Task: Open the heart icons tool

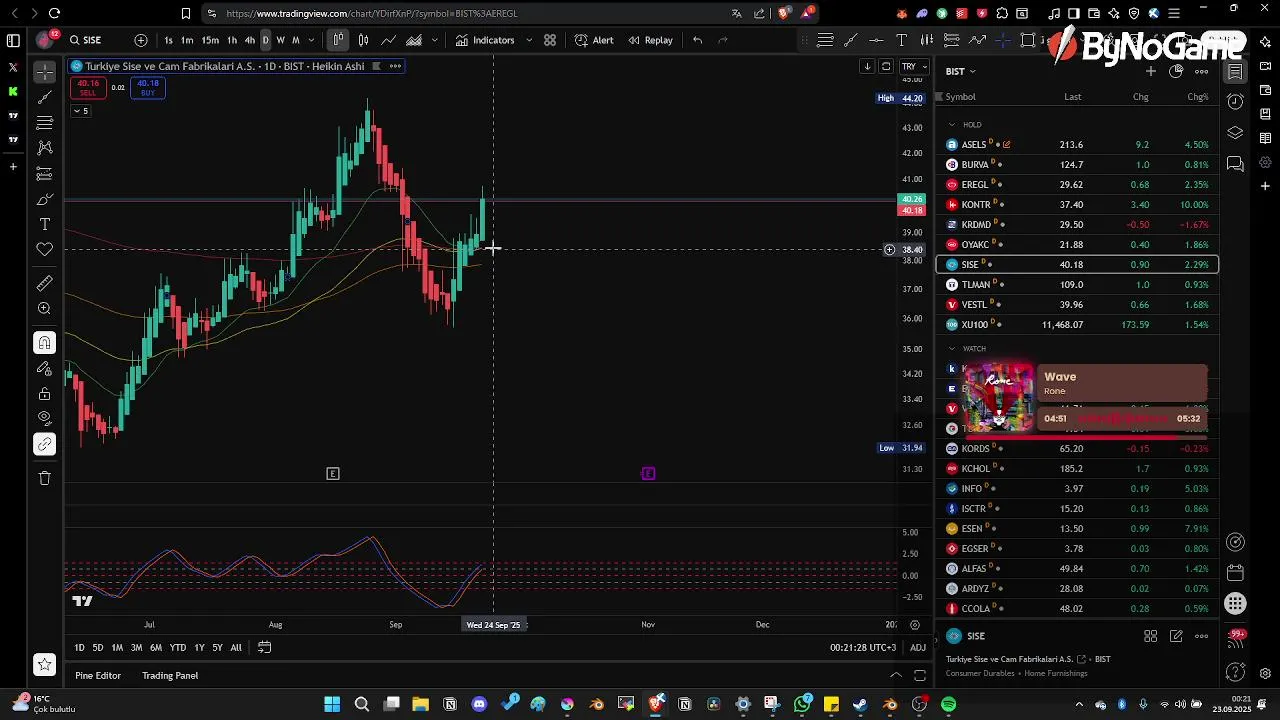Action: tap(44, 249)
